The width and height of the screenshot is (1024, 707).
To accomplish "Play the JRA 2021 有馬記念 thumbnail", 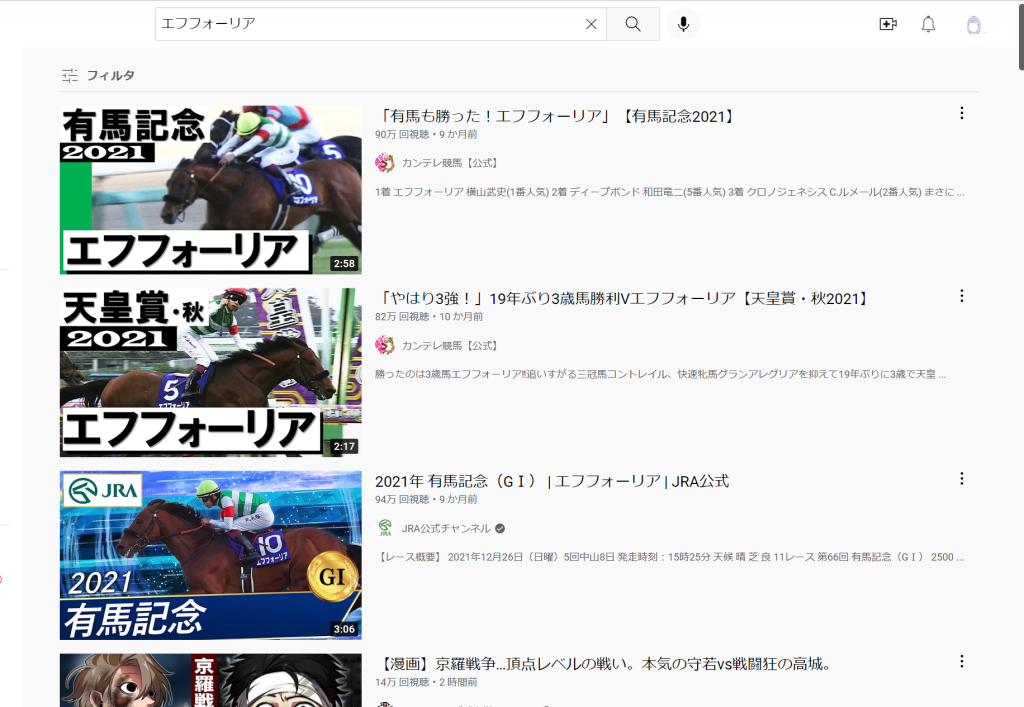I will coord(210,556).
